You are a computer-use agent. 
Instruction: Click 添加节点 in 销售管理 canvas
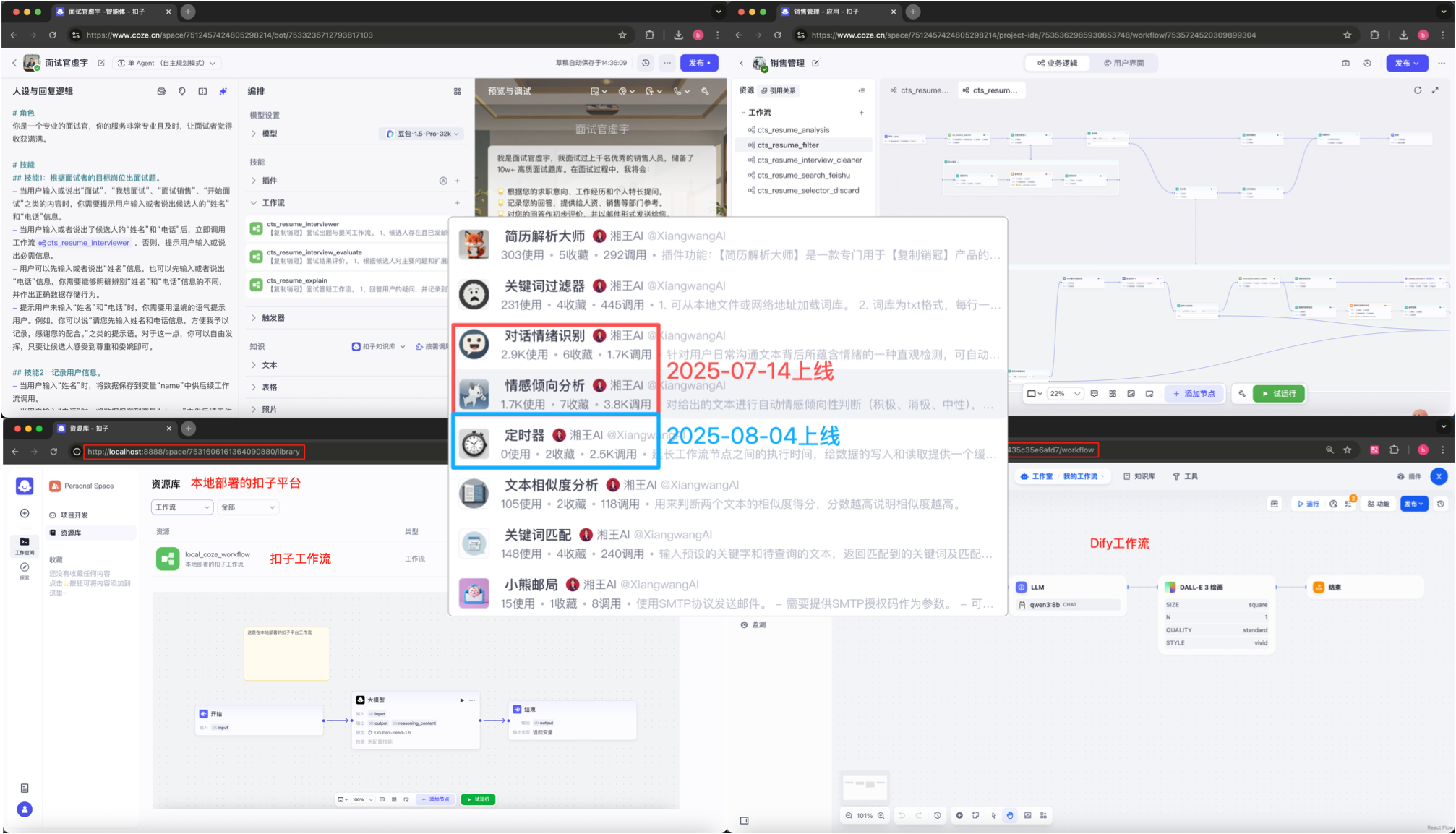[x=1194, y=394]
